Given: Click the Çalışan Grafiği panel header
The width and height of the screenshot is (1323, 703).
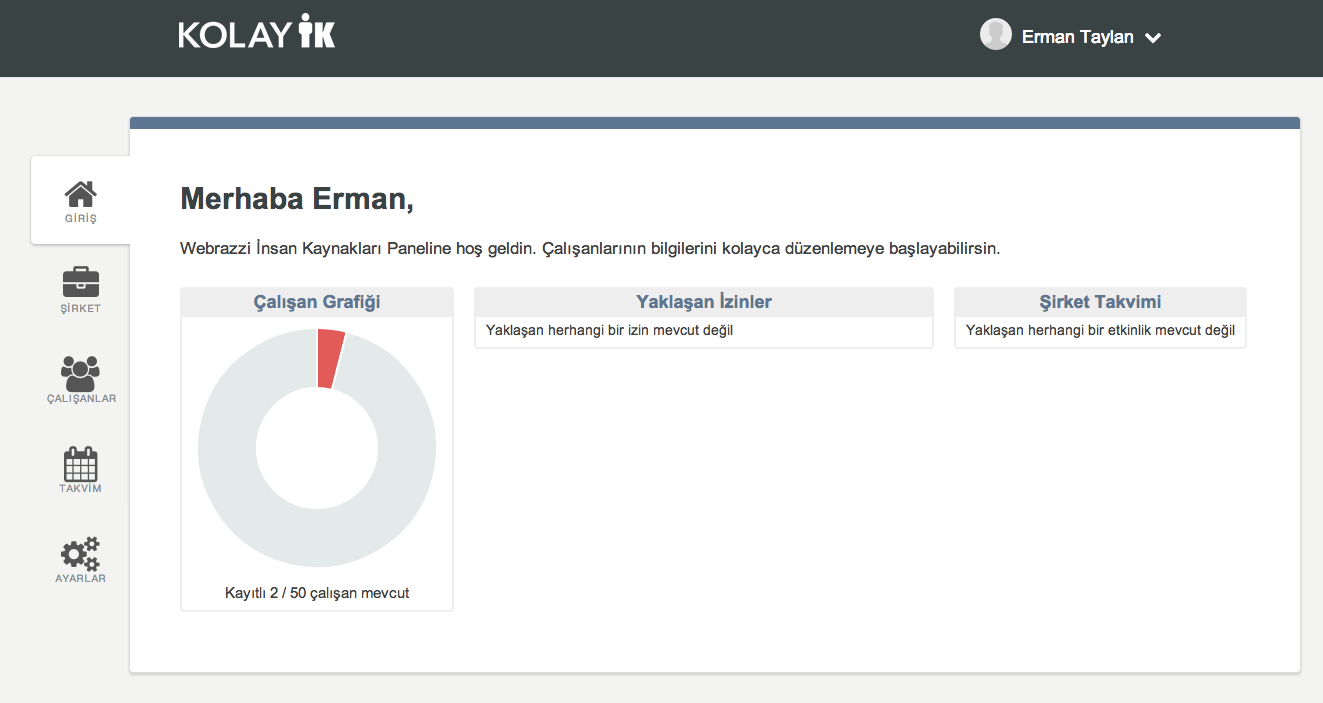Looking at the screenshot, I should (317, 302).
